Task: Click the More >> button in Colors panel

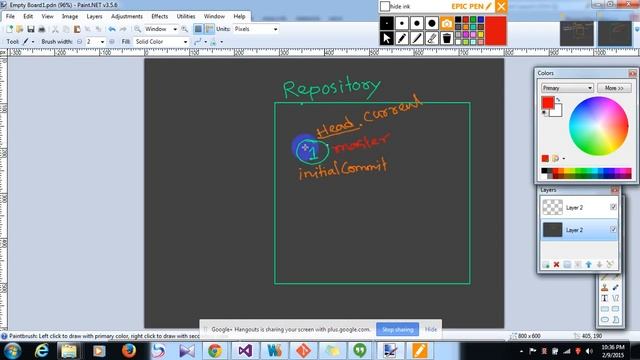Action: point(614,88)
